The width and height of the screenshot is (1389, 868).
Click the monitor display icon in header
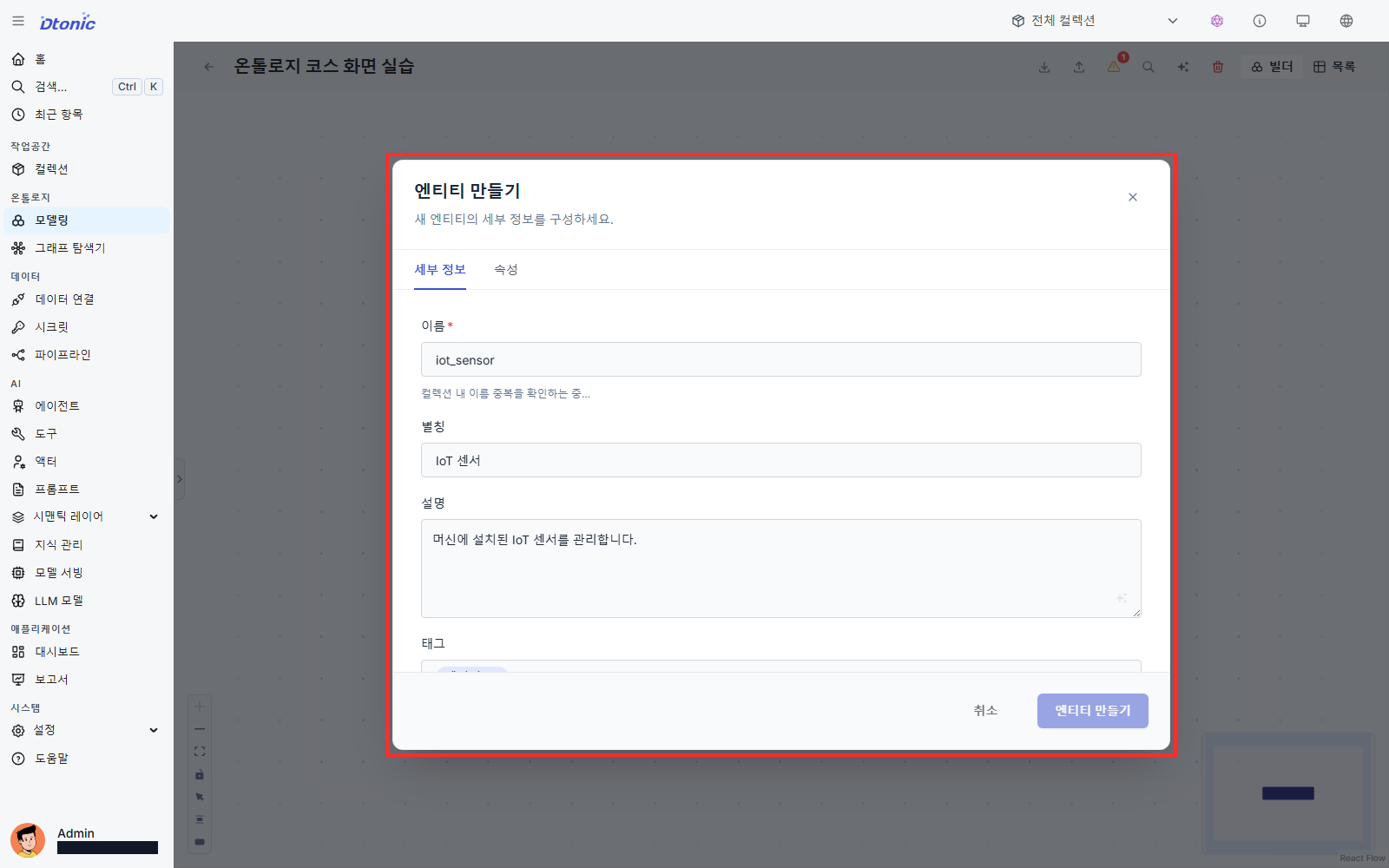(1303, 21)
